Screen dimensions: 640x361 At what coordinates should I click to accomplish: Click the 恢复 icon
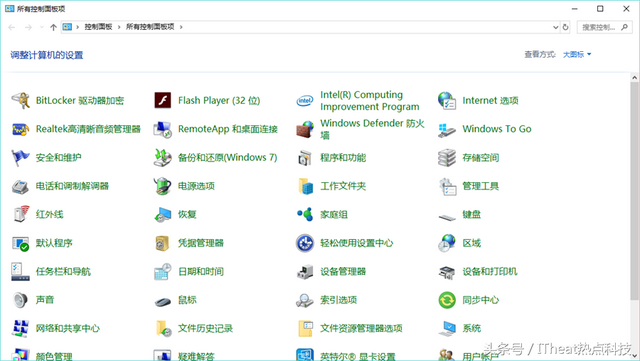pos(162,214)
